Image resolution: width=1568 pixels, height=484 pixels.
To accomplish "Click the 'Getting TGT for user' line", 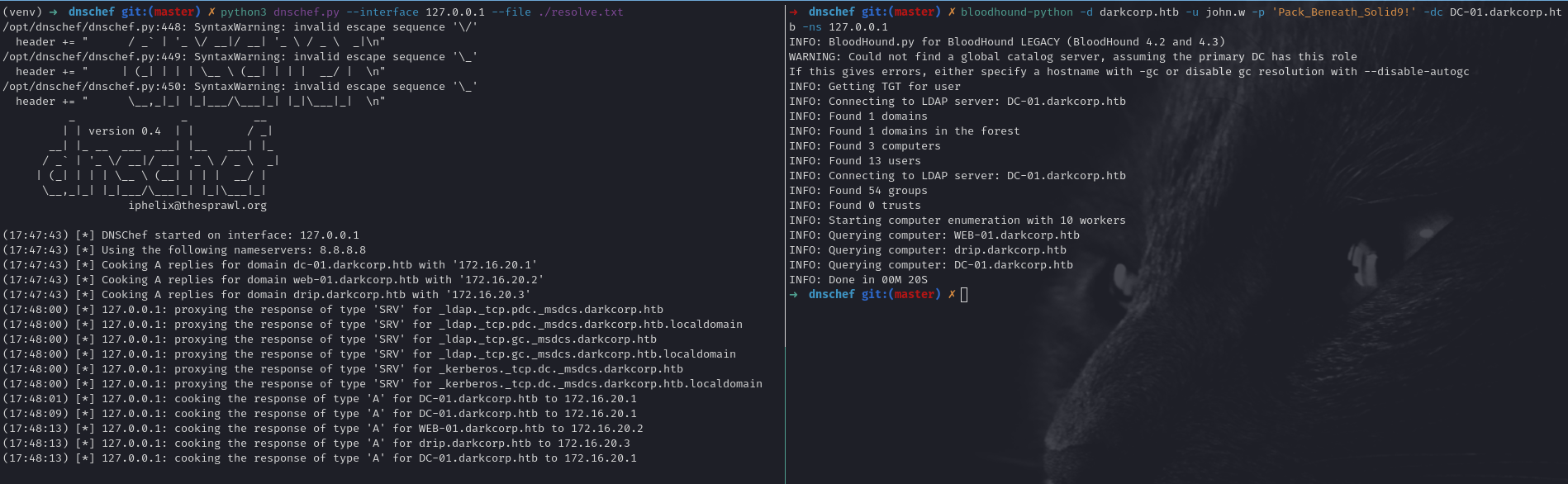I will 874,87.
